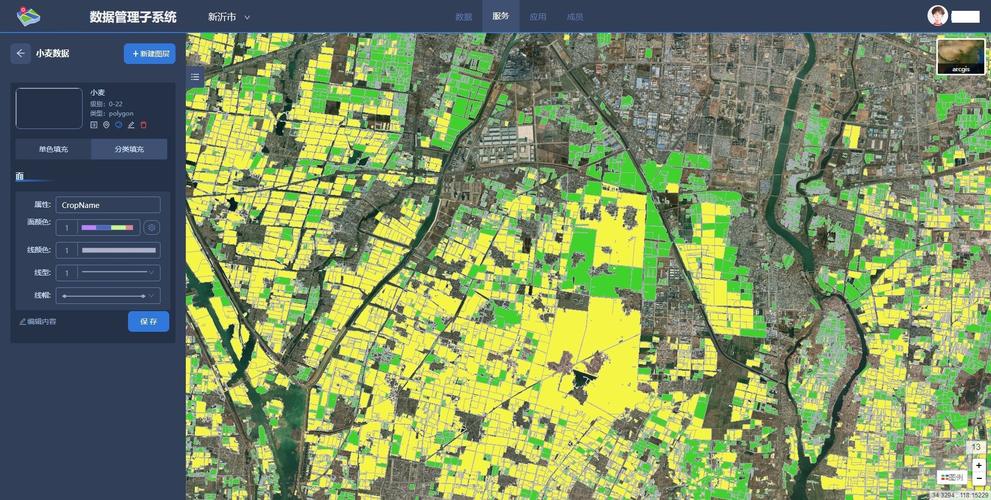Click the pencil edit icon for 小麦 layer

tap(131, 125)
